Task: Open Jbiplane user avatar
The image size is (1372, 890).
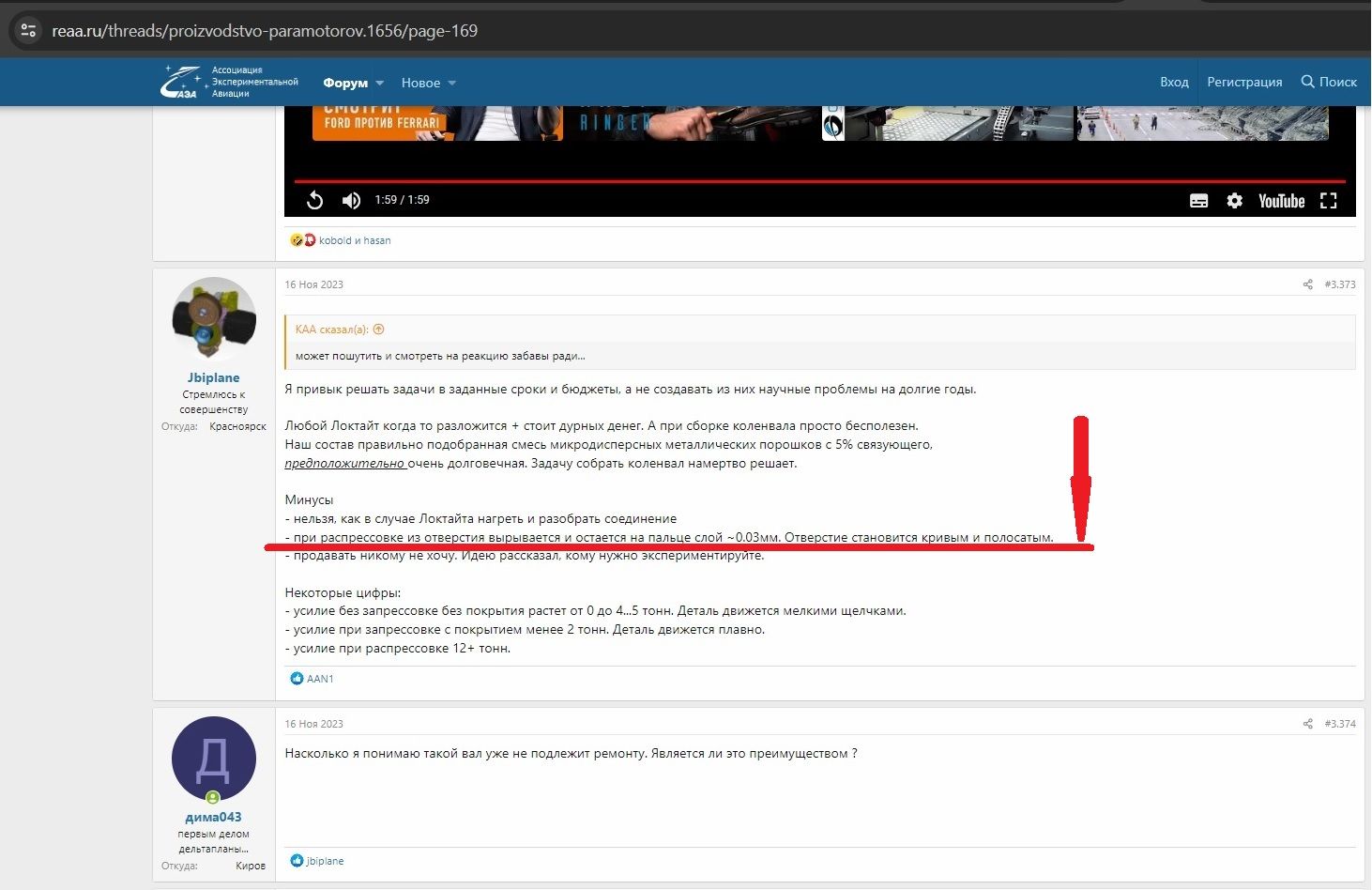Action: coord(214,319)
